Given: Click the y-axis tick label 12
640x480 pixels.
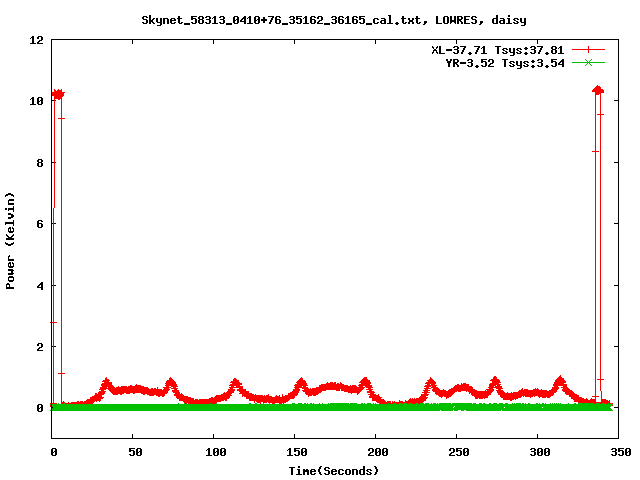Looking at the screenshot, I should pyautogui.click(x=36, y=40).
